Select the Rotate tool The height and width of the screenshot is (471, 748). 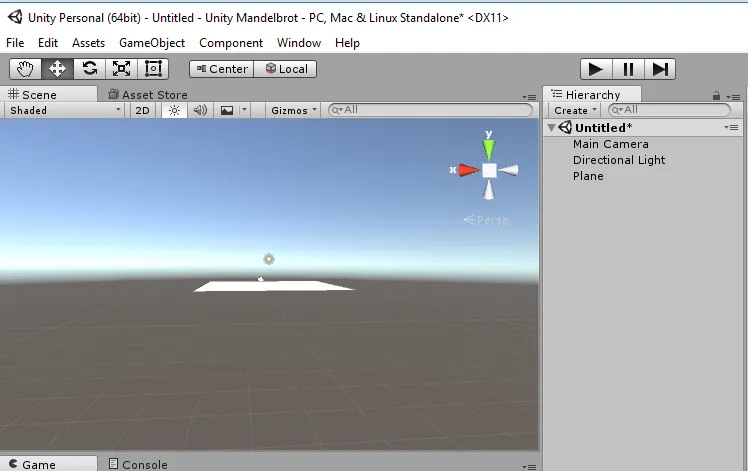pos(90,69)
